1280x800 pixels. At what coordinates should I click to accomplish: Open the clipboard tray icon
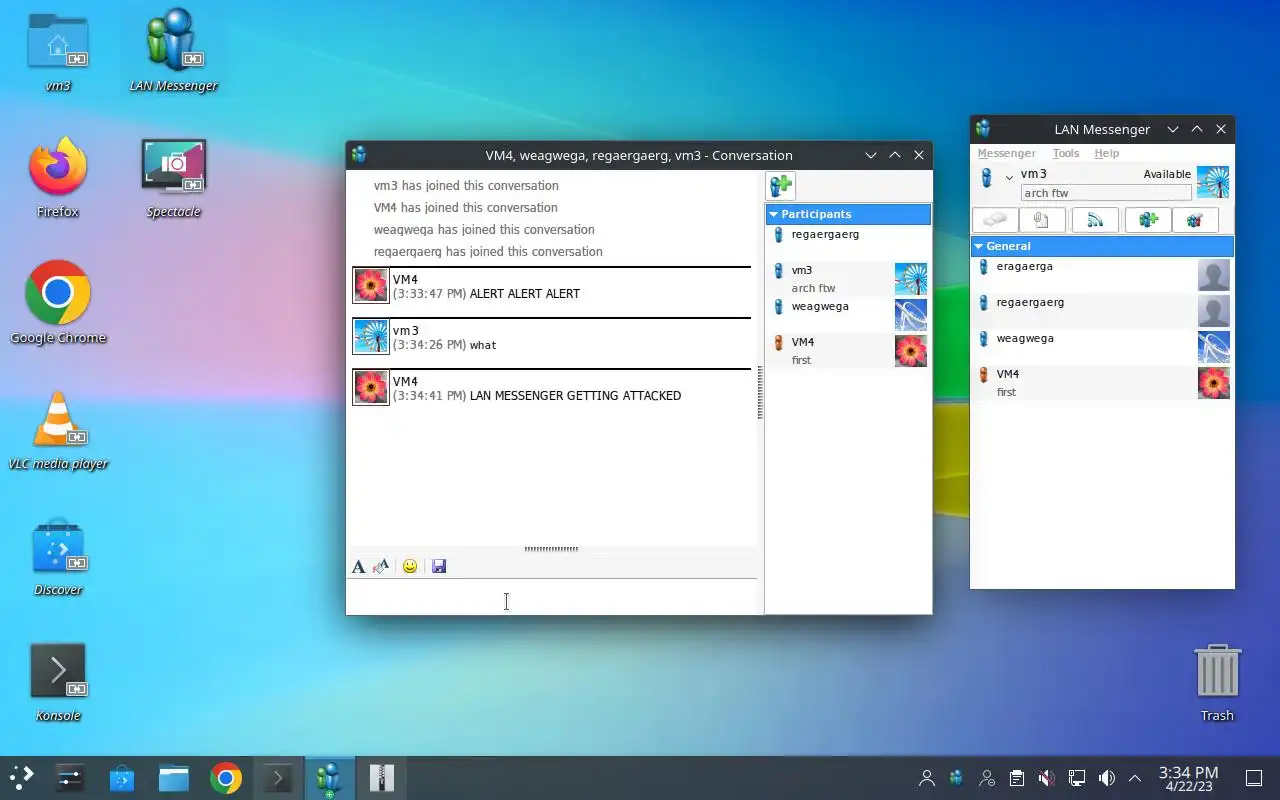tap(1017, 778)
